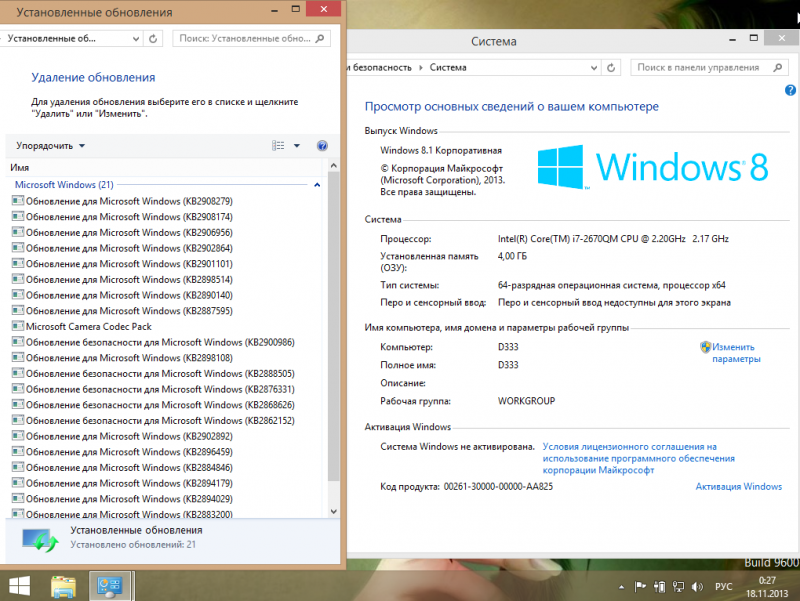The width and height of the screenshot is (800, 601).
Task: Click the installed updates green arrows icon
Action: pyautogui.click(x=40, y=540)
